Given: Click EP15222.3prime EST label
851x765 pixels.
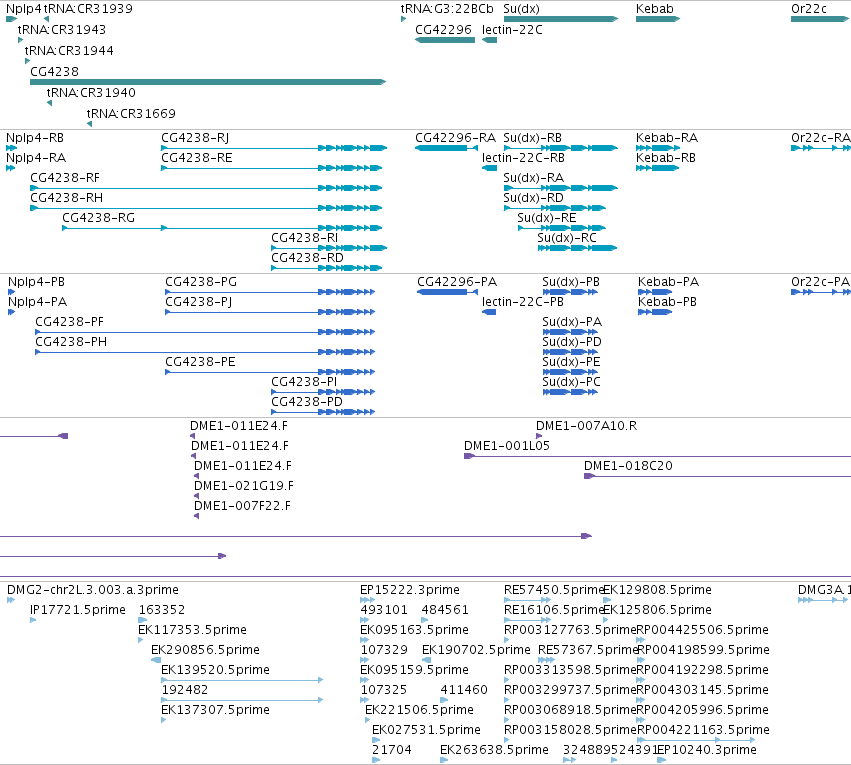Looking at the screenshot, I should click(x=410, y=590).
